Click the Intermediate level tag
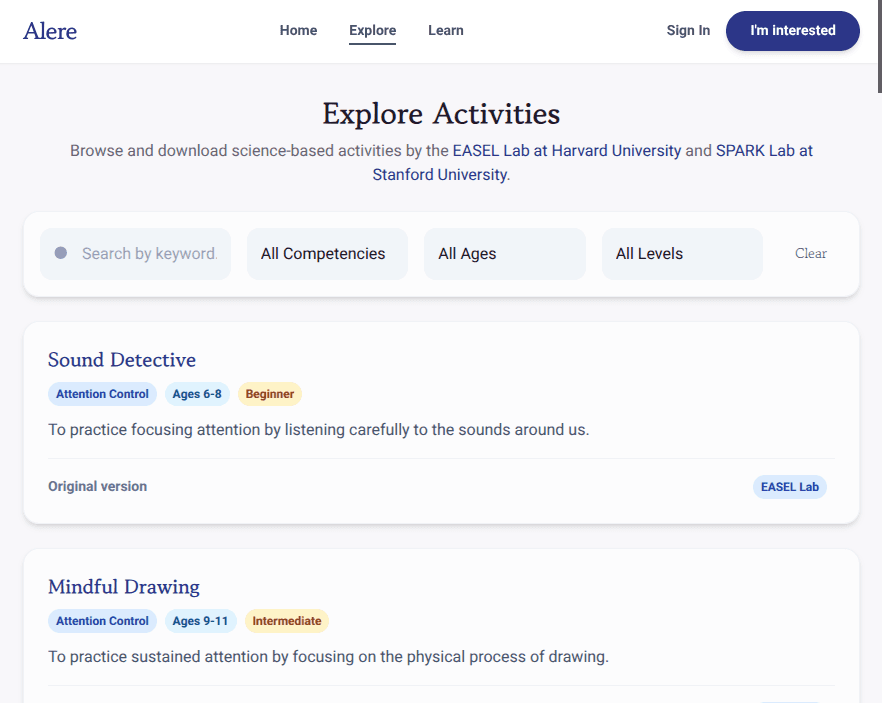The image size is (882, 703). point(287,621)
